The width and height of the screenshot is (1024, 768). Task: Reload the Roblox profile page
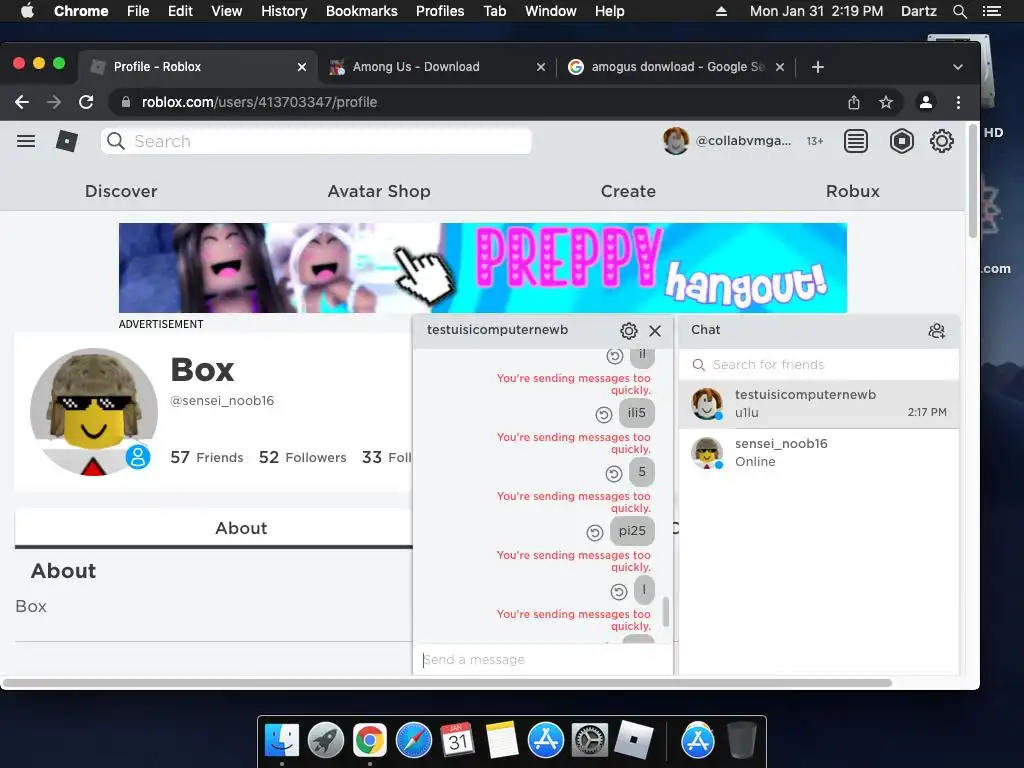86,102
